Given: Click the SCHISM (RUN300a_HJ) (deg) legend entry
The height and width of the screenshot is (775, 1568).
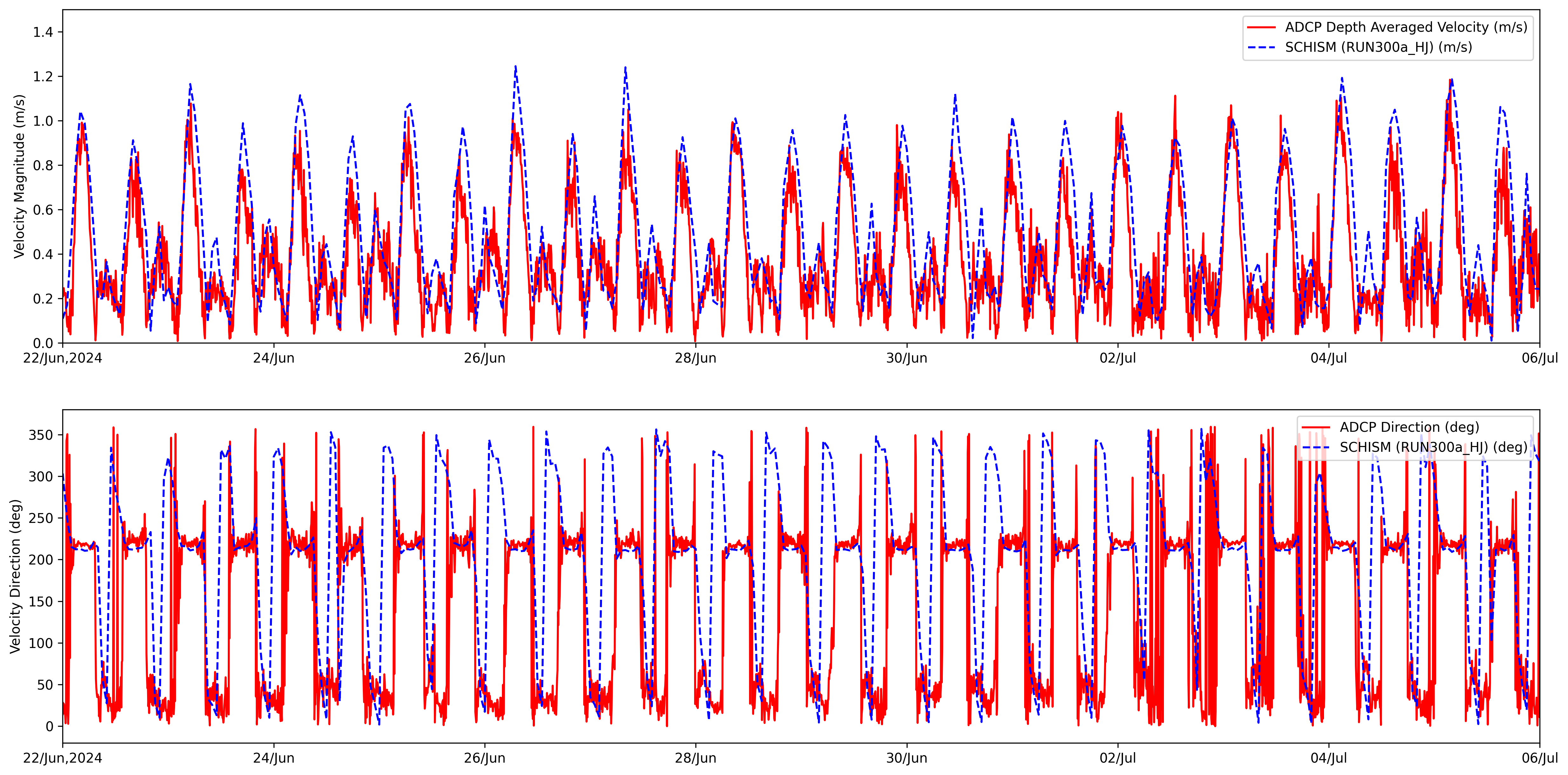Looking at the screenshot, I should coord(1433,447).
